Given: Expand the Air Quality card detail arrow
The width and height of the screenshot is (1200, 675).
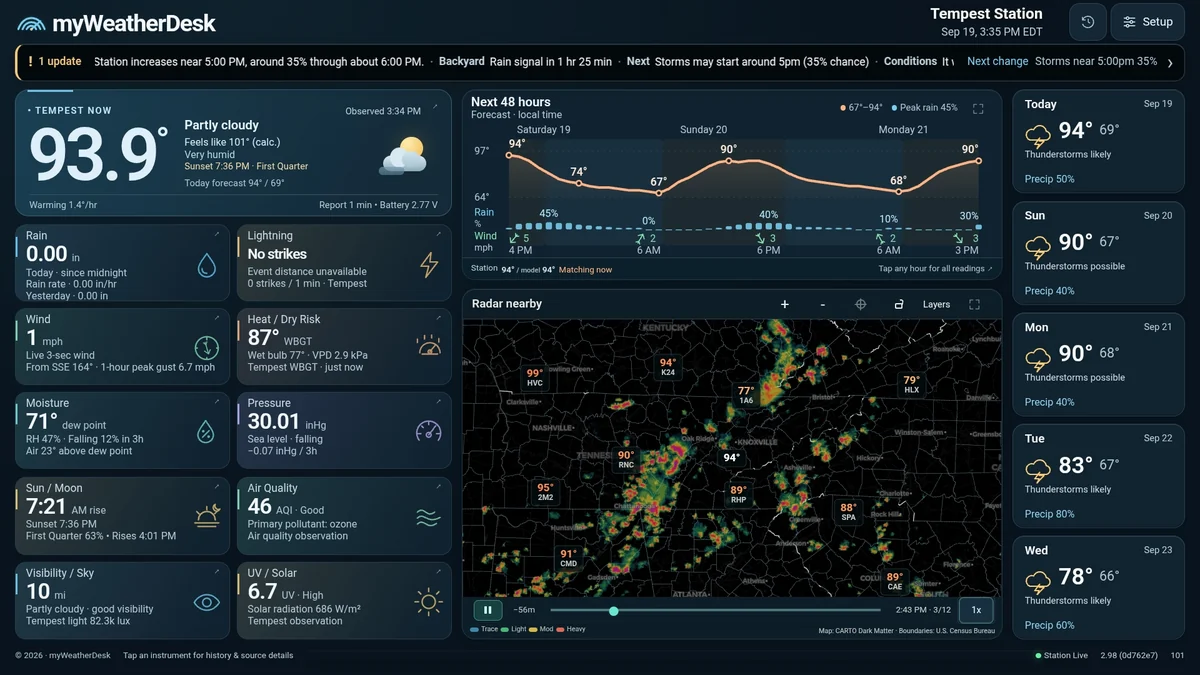Looking at the screenshot, I should pyautogui.click(x=439, y=487).
